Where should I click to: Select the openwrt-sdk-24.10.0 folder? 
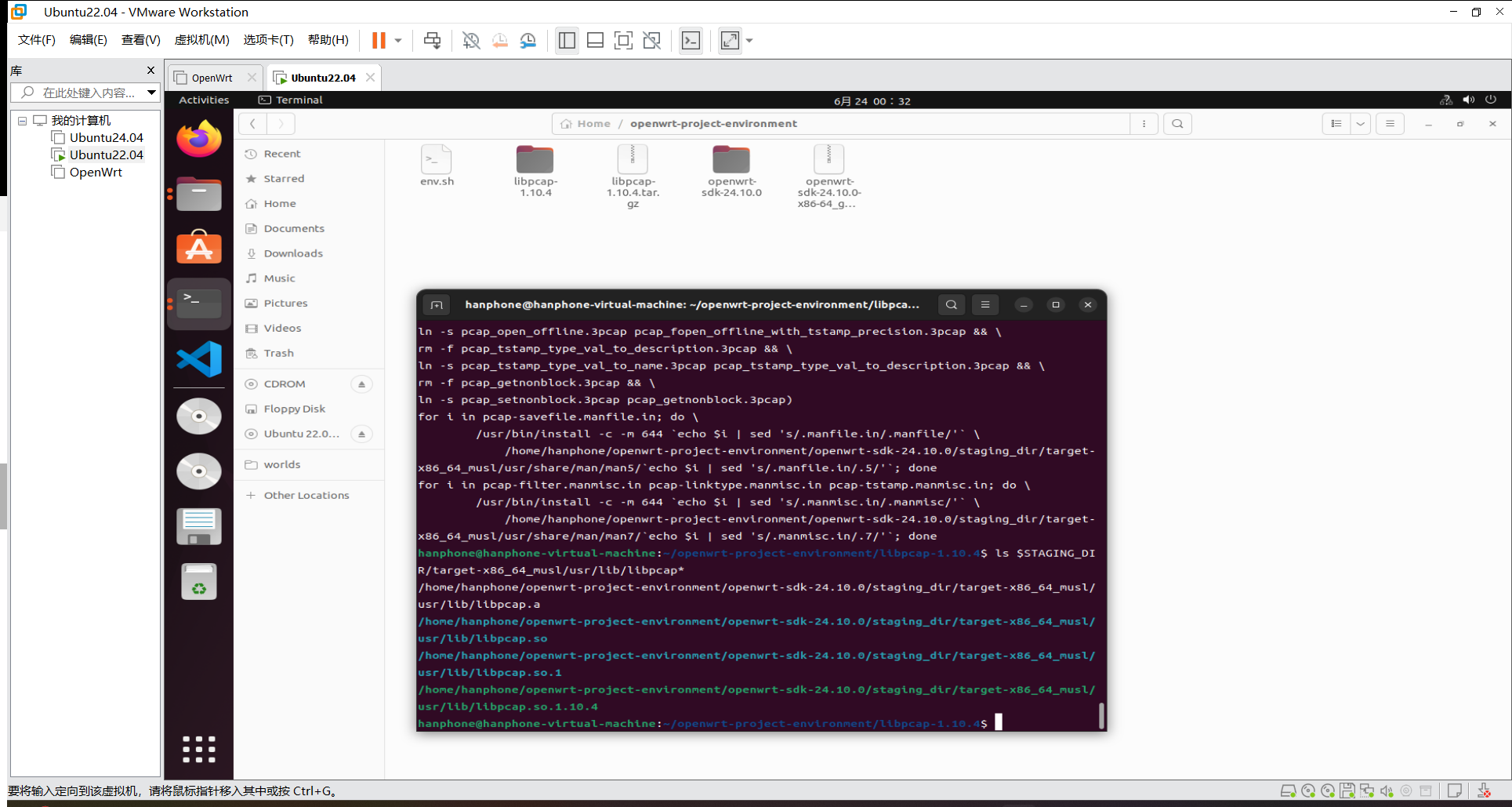click(731, 171)
